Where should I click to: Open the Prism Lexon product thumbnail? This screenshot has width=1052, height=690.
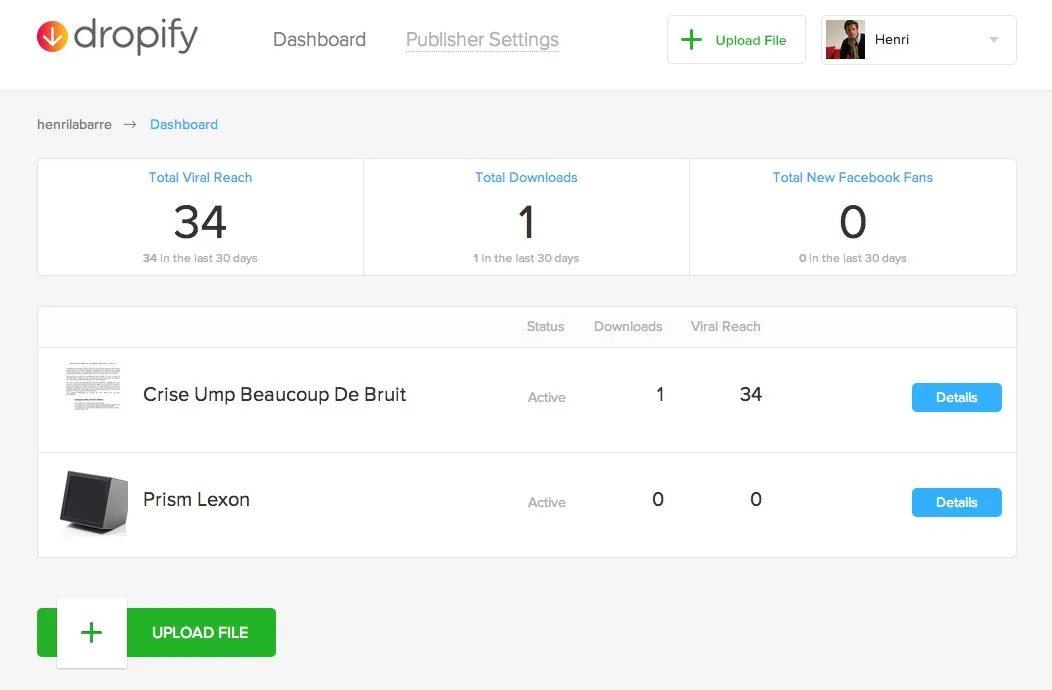94,503
